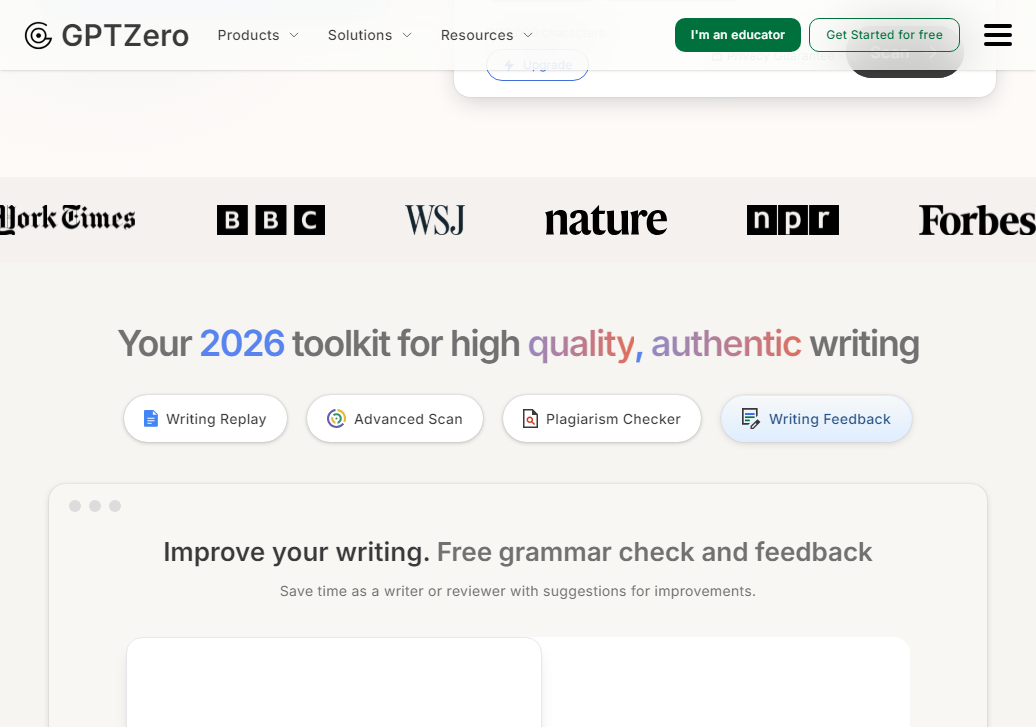Click the "Save time as a writer" subtitle
Screen dimensions: 1036x727
click(517, 591)
